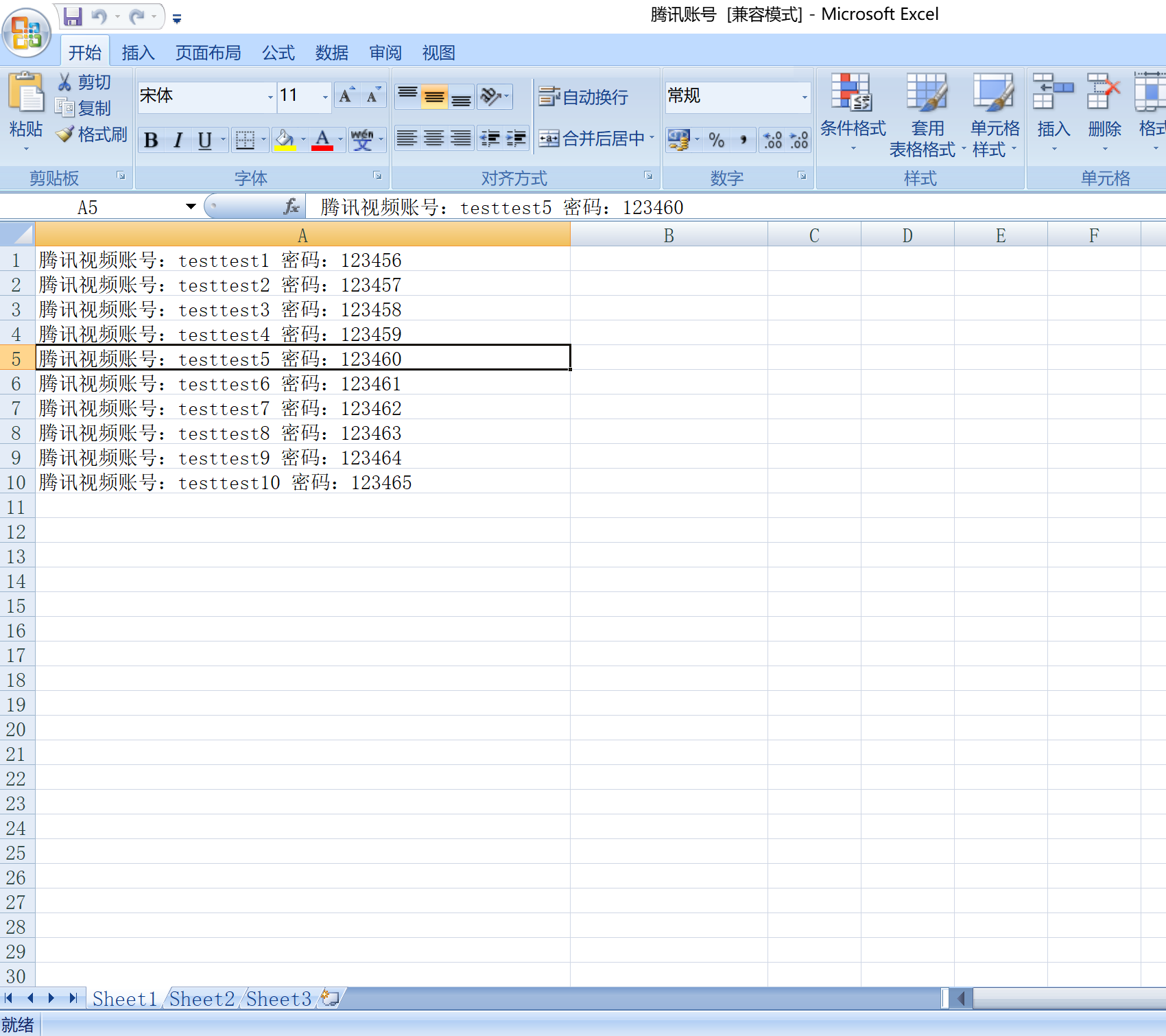Click the 合并后居中 merge and center button
This screenshot has height=1036, width=1166.
click(x=591, y=139)
